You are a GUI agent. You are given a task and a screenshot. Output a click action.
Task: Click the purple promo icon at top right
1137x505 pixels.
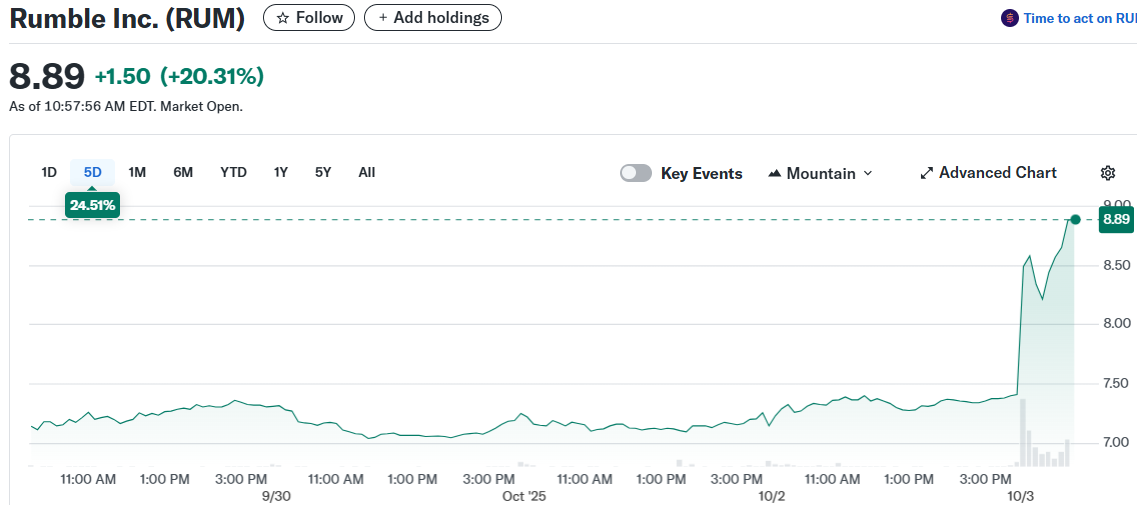coord(1010,18)
